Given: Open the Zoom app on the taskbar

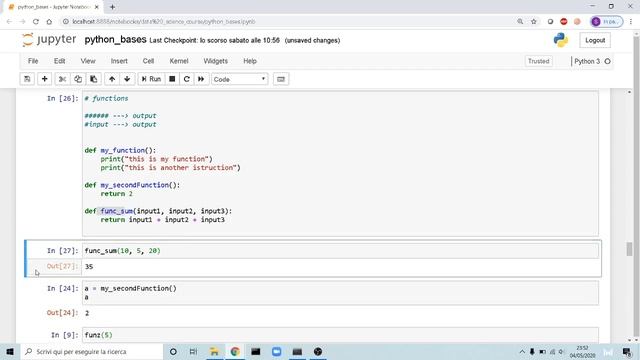Looking at the screenshot, I should tap(277, 351).
